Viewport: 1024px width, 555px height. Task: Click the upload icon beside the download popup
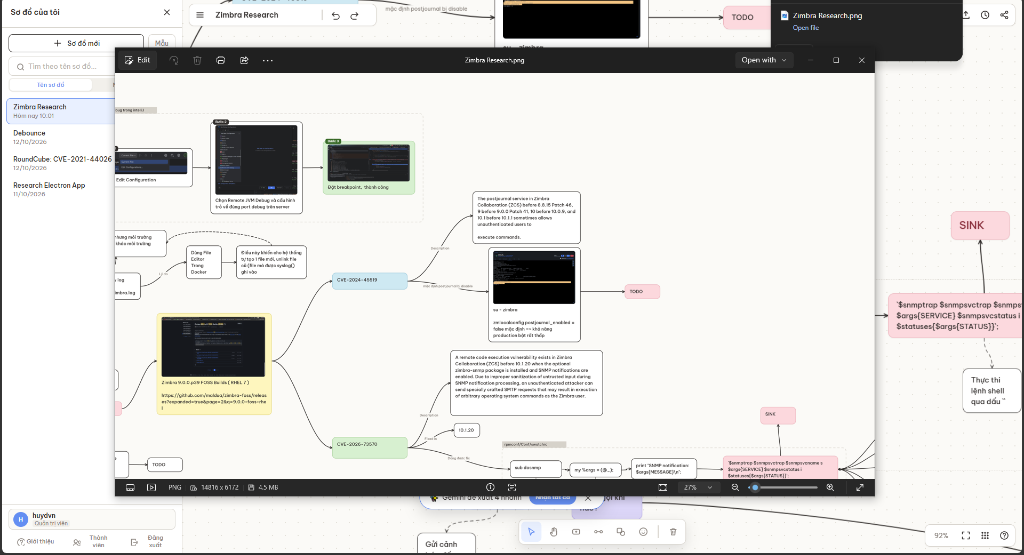tap(966, 15)
